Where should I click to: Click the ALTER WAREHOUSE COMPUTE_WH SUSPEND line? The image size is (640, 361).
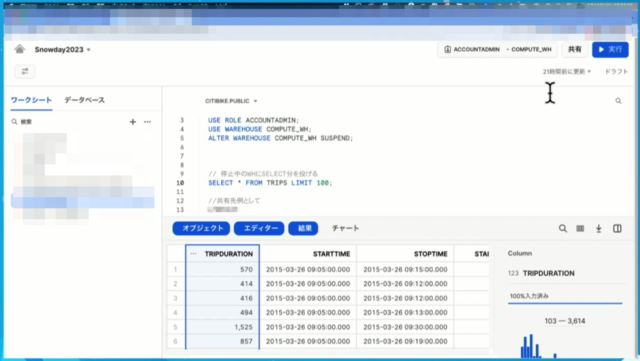click(280, 138)
